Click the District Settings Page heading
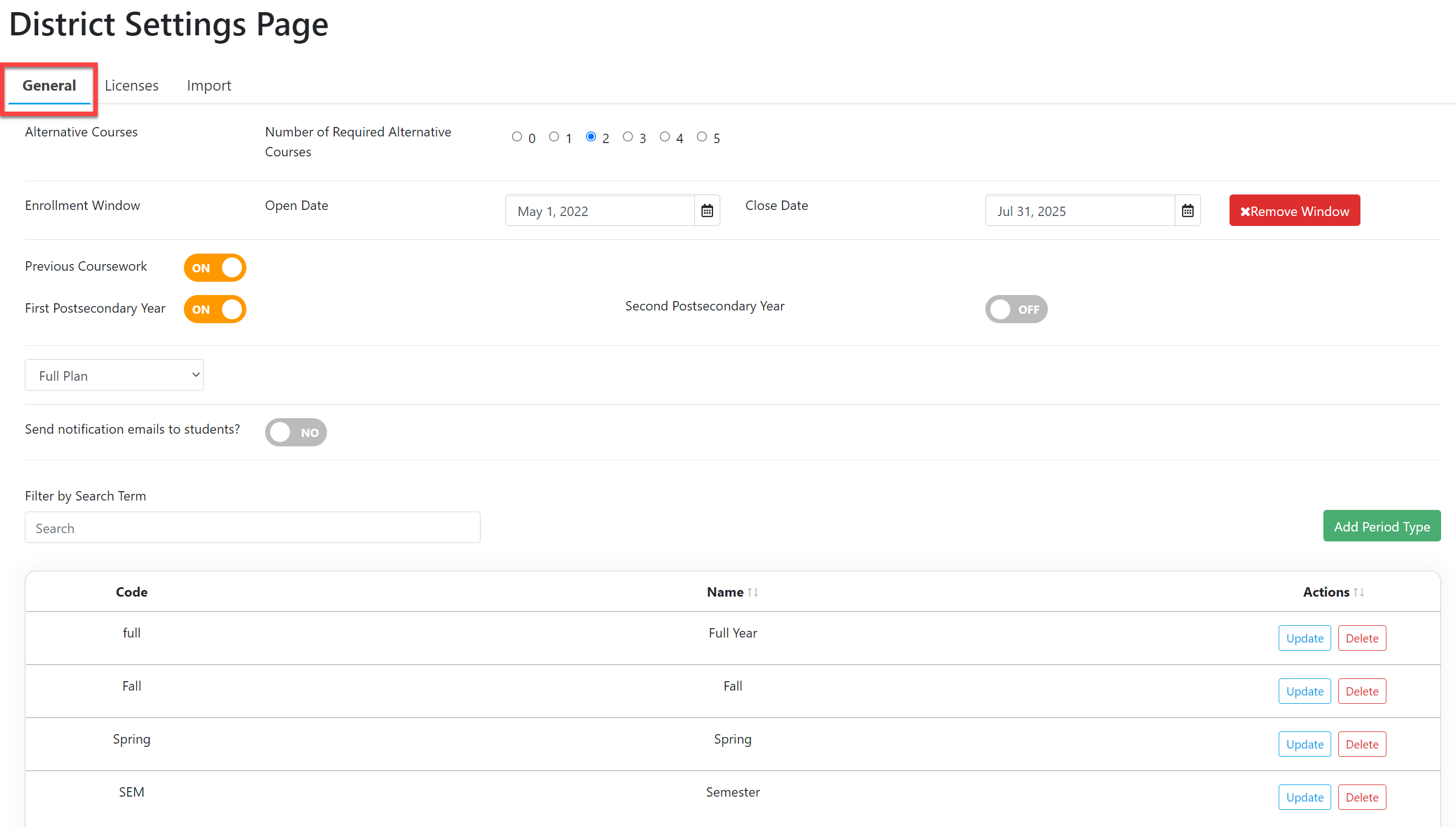The image size is (1456, 827). click(x=168, y=25)
